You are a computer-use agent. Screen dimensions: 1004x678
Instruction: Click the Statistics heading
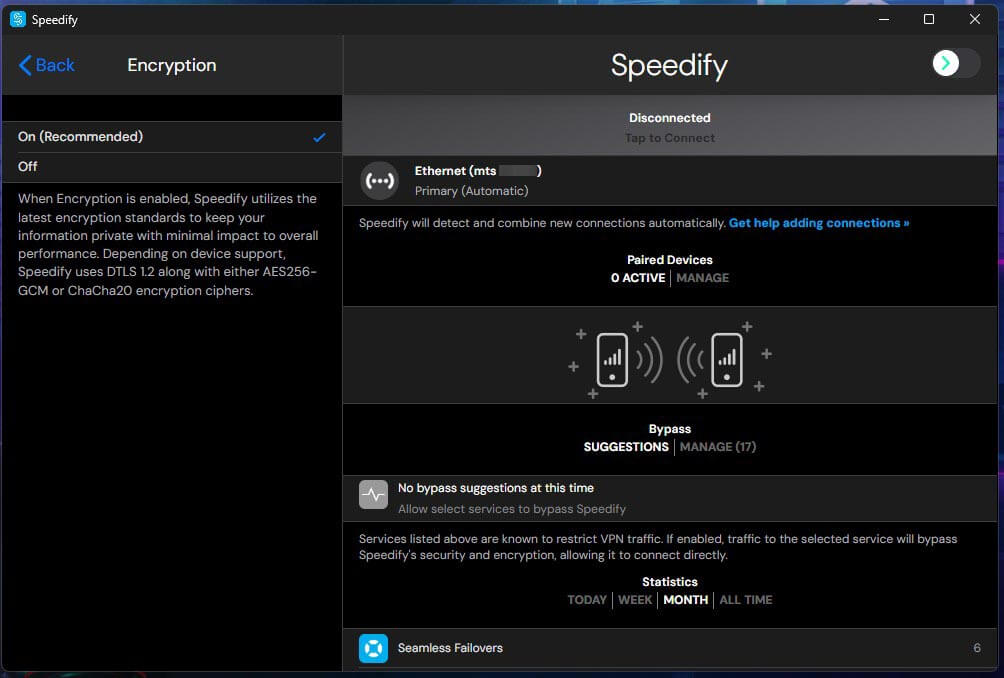point(670,582)
